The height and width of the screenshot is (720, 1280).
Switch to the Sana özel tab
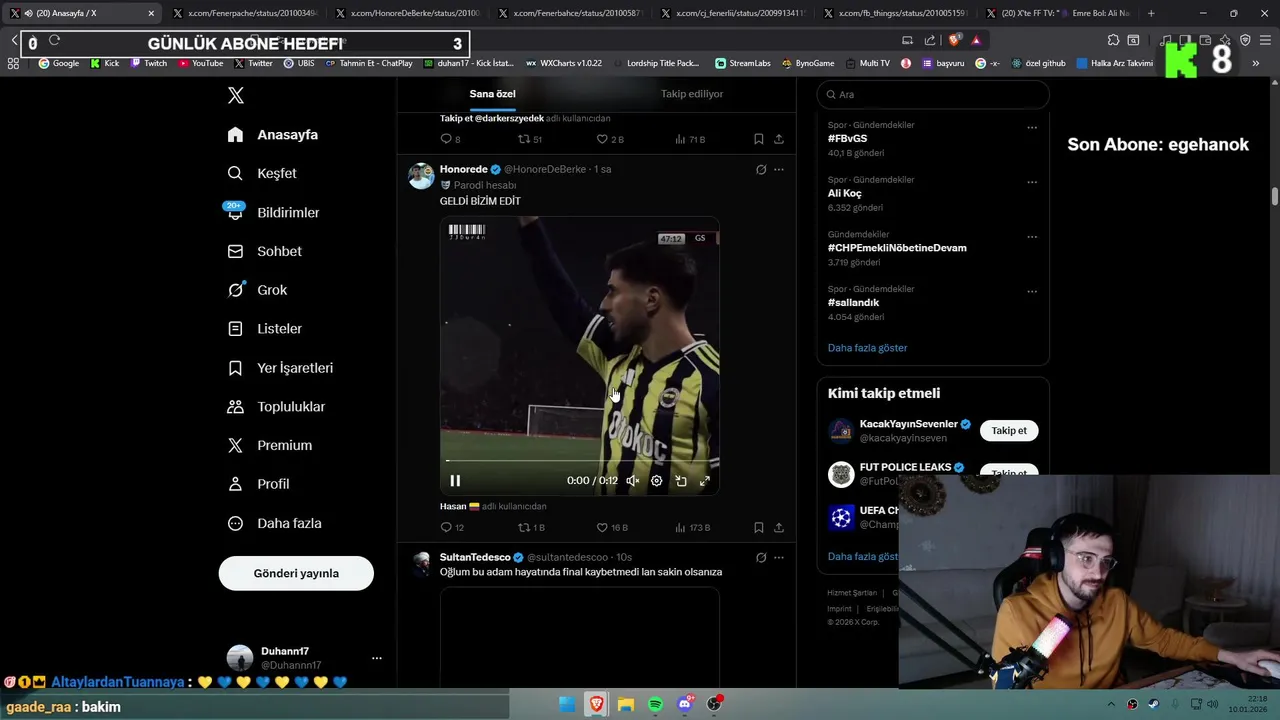(x=492, y=94)
